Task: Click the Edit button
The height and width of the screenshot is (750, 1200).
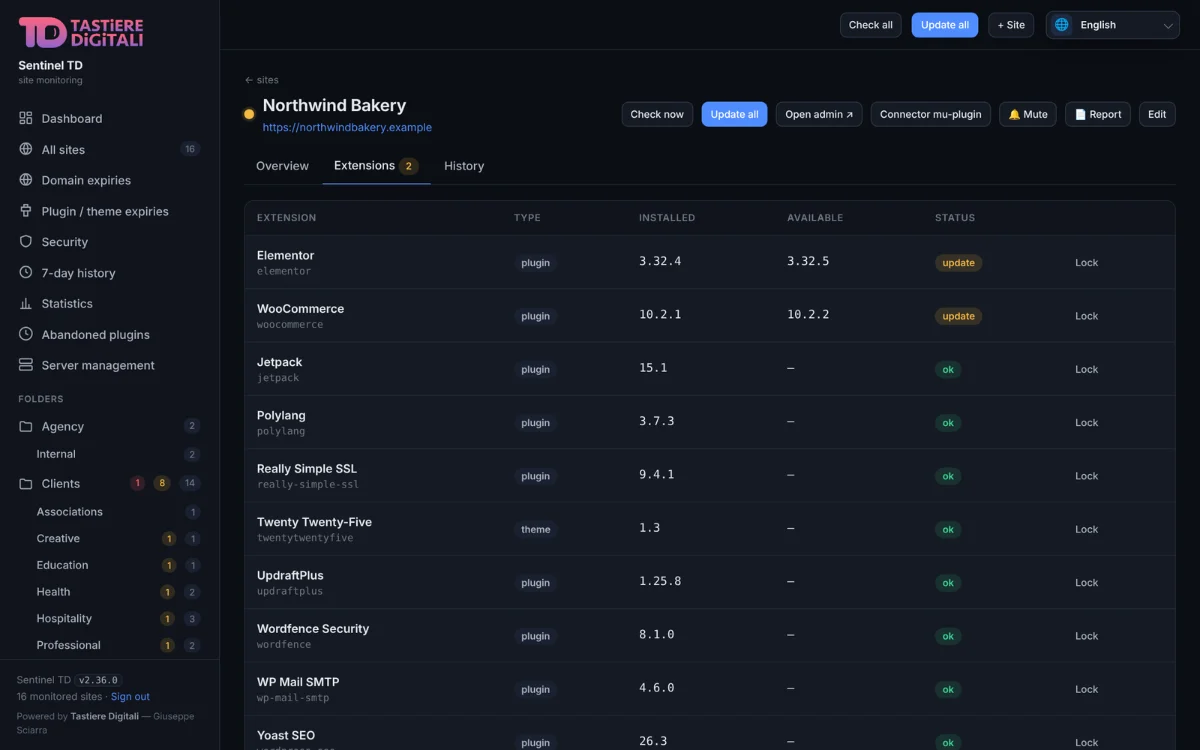Action: click(1157, 114)
